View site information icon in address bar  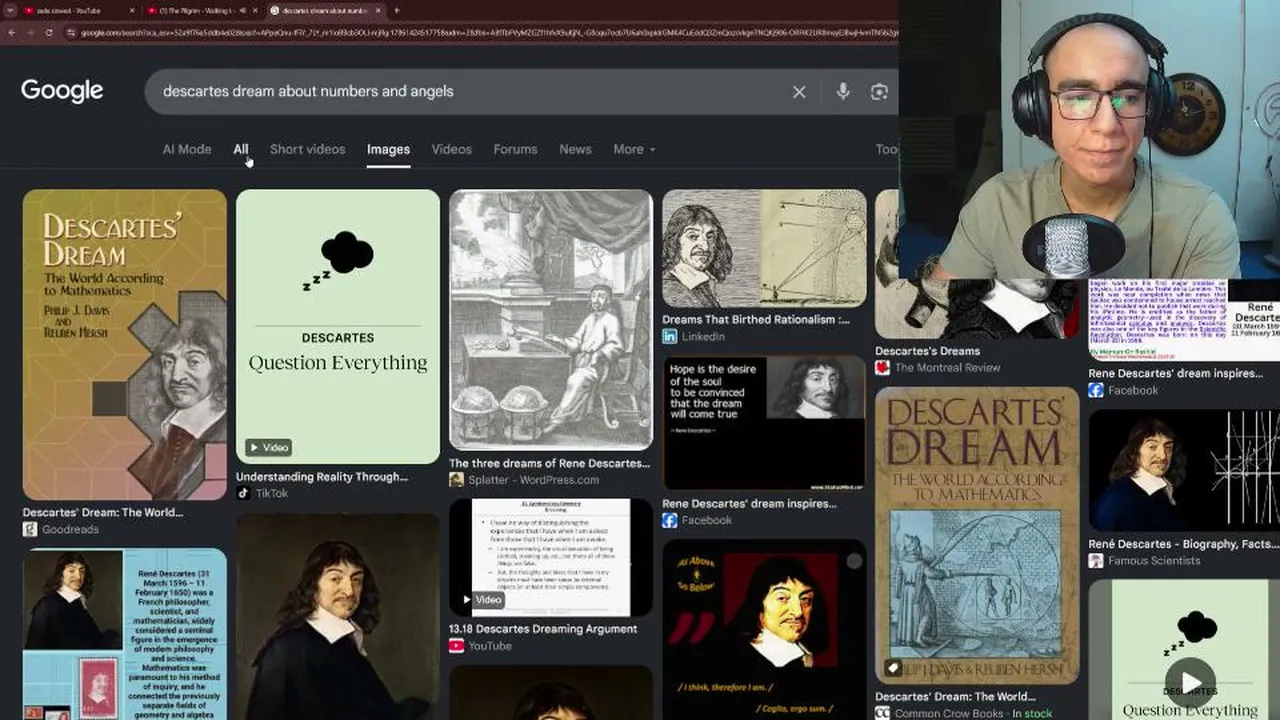(x=71, y=33)
